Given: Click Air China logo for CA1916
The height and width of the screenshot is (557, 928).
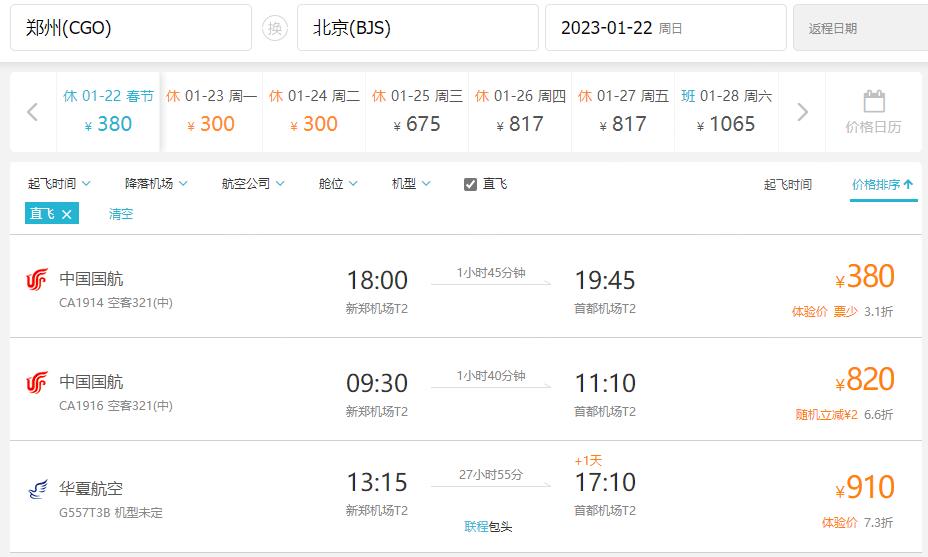Looking at the screenshot, I should pos(36,383).
